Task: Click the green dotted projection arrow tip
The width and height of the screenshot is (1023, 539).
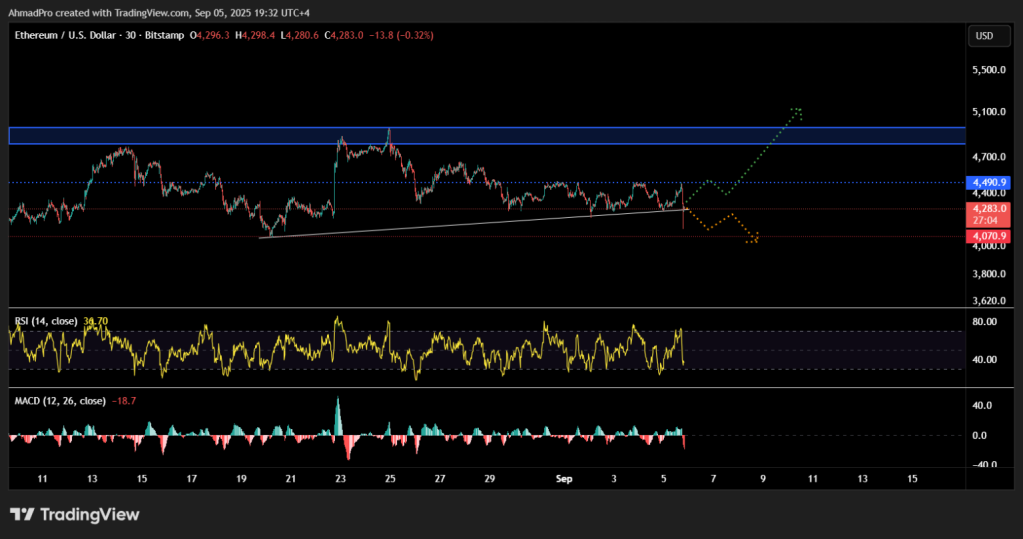Action: point(797,110)
